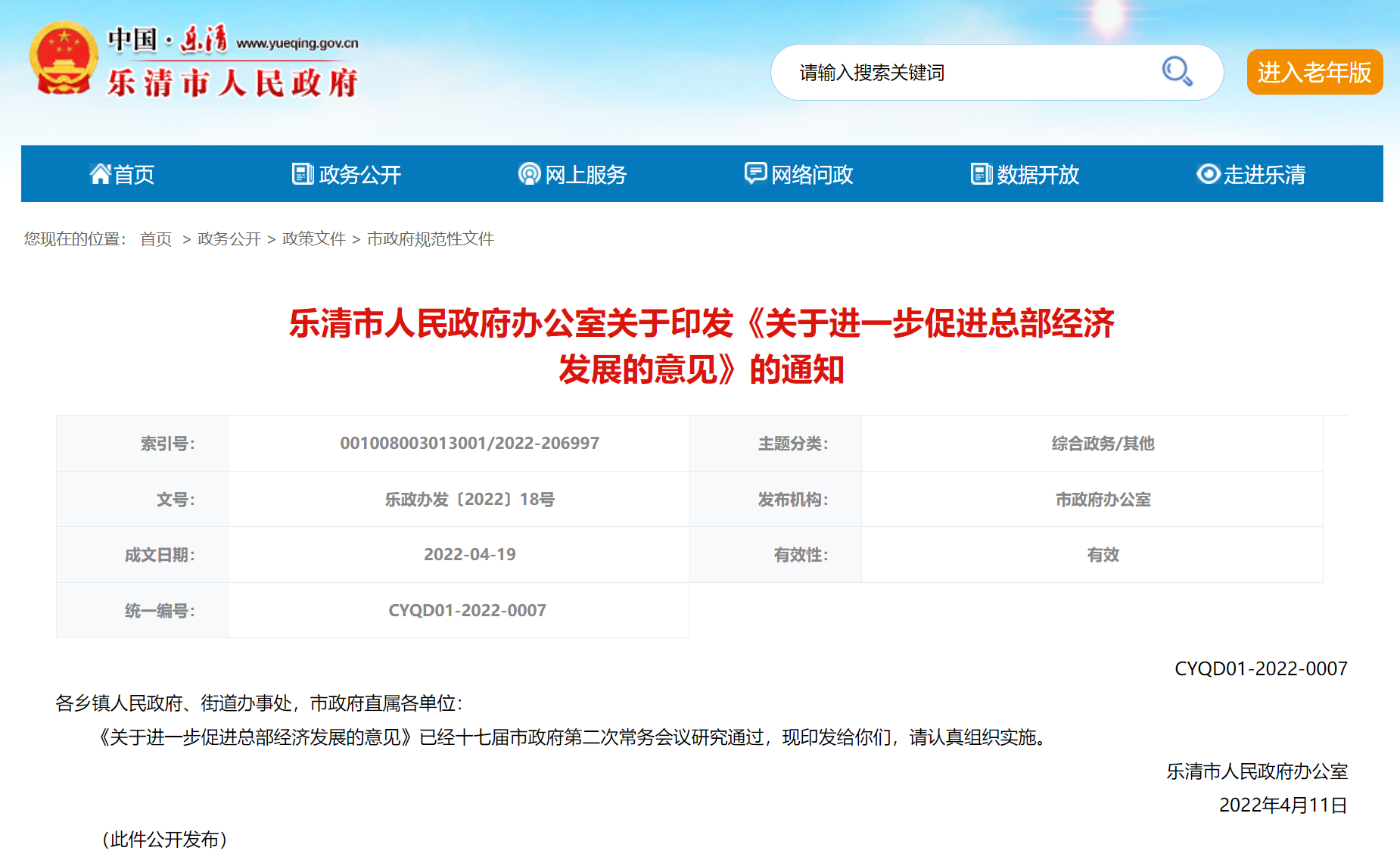Click the 首页 breadcrumb link

click(156, 239)
